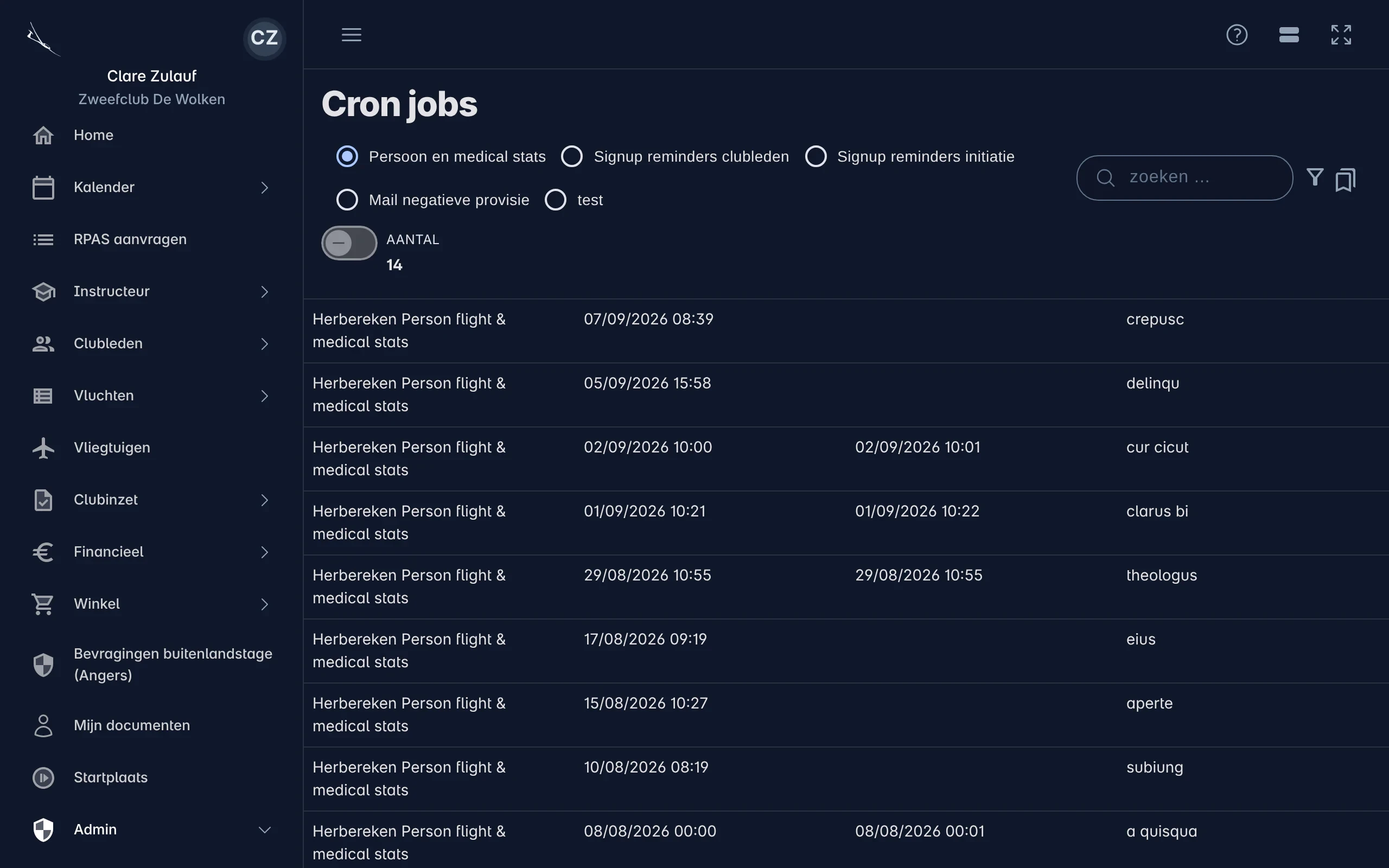Toggle the AANTAL switch

(349, 243)
